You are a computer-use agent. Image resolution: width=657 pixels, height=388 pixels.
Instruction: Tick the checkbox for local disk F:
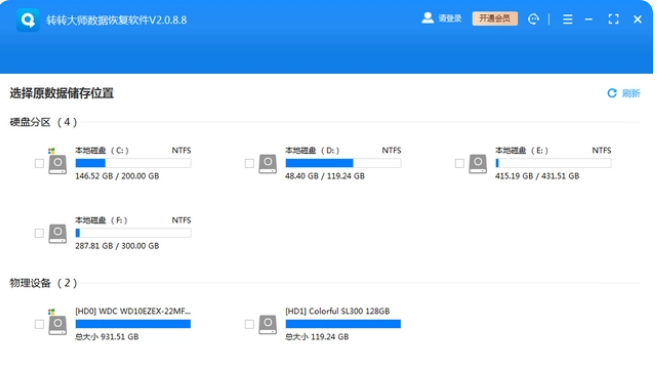coord(39,233)
